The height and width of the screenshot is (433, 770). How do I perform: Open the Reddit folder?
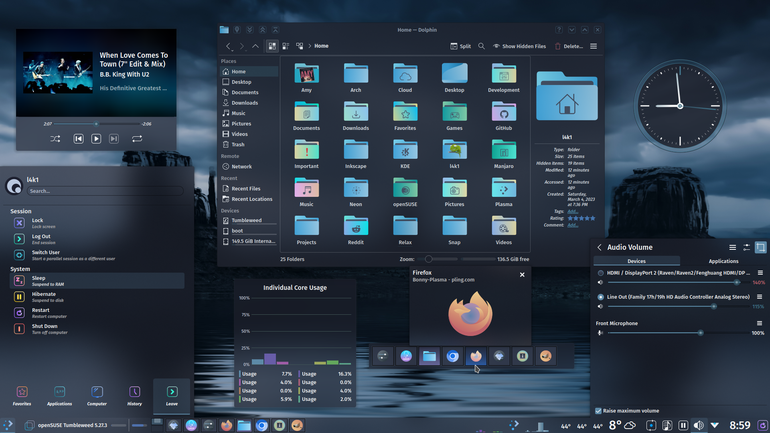[x=356, y=231]
